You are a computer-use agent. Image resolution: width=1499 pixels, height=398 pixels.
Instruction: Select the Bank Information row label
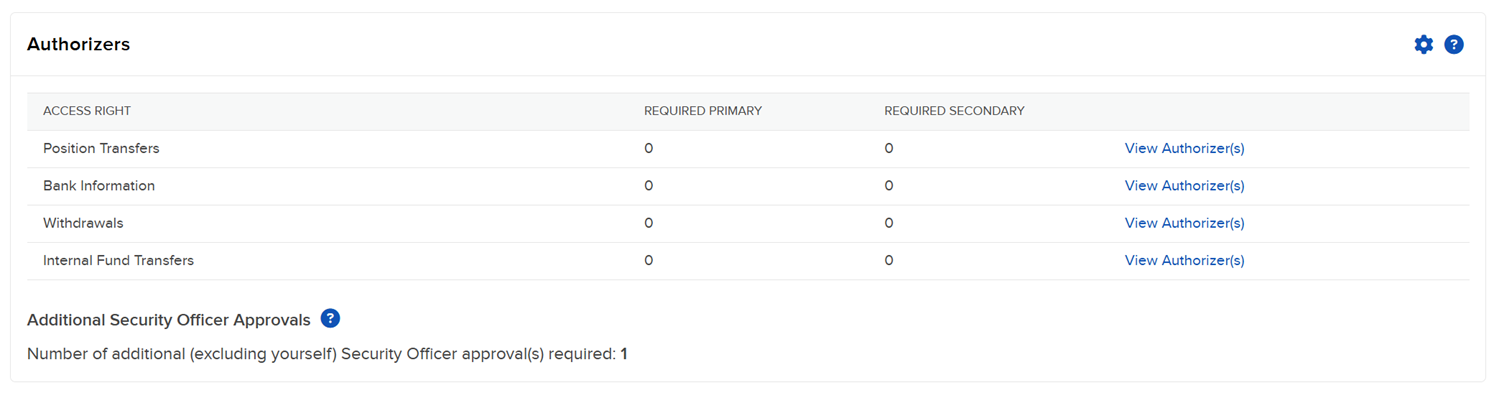99,186
